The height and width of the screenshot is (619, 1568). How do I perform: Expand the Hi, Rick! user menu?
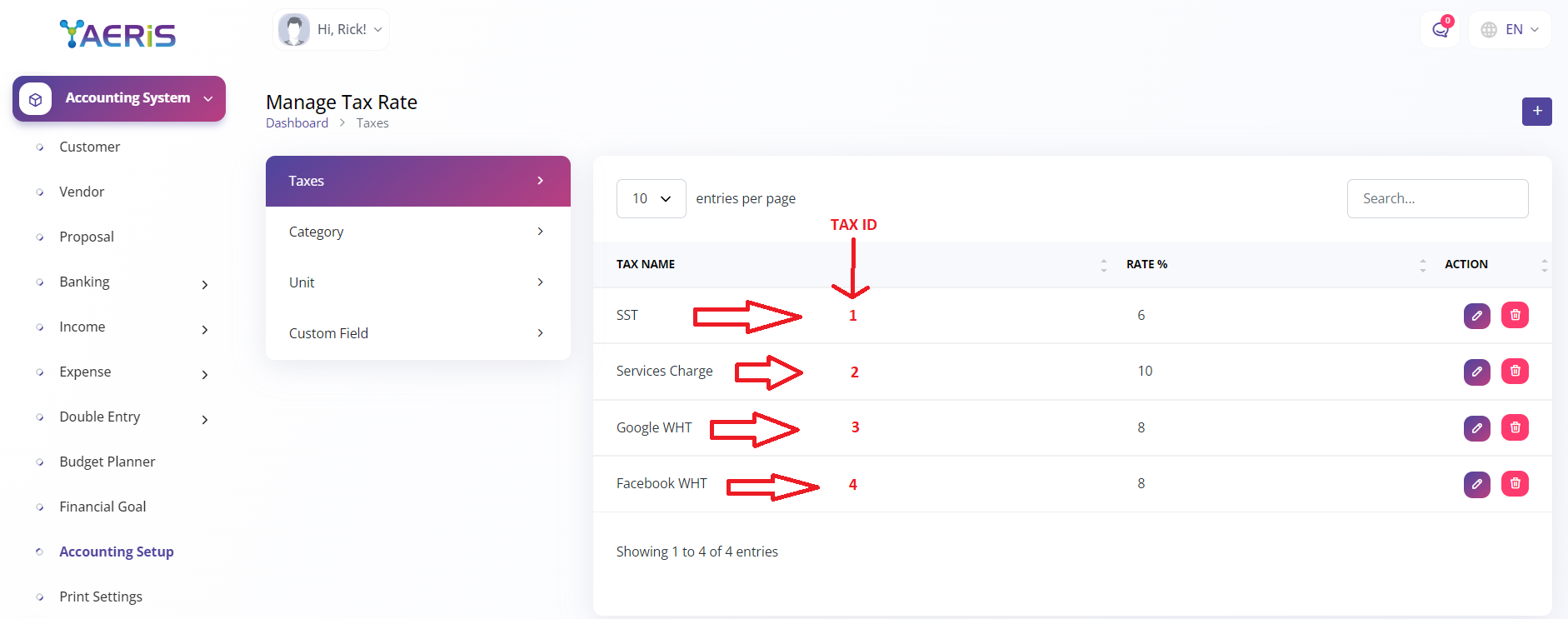click(x=332, y=30)
